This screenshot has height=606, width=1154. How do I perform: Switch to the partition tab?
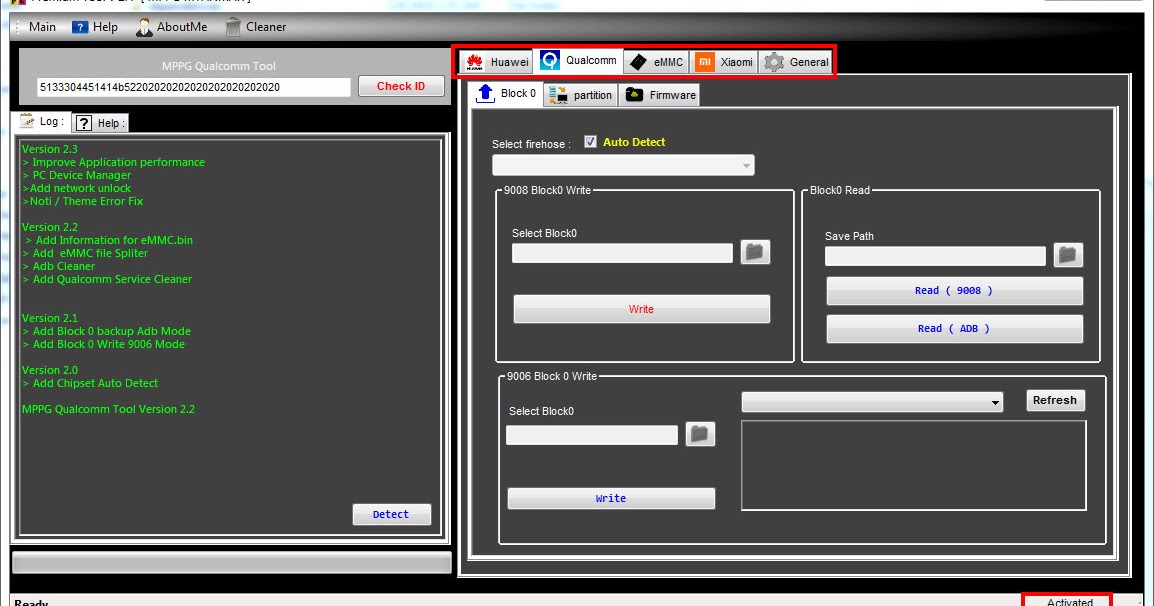click(581, 94)
